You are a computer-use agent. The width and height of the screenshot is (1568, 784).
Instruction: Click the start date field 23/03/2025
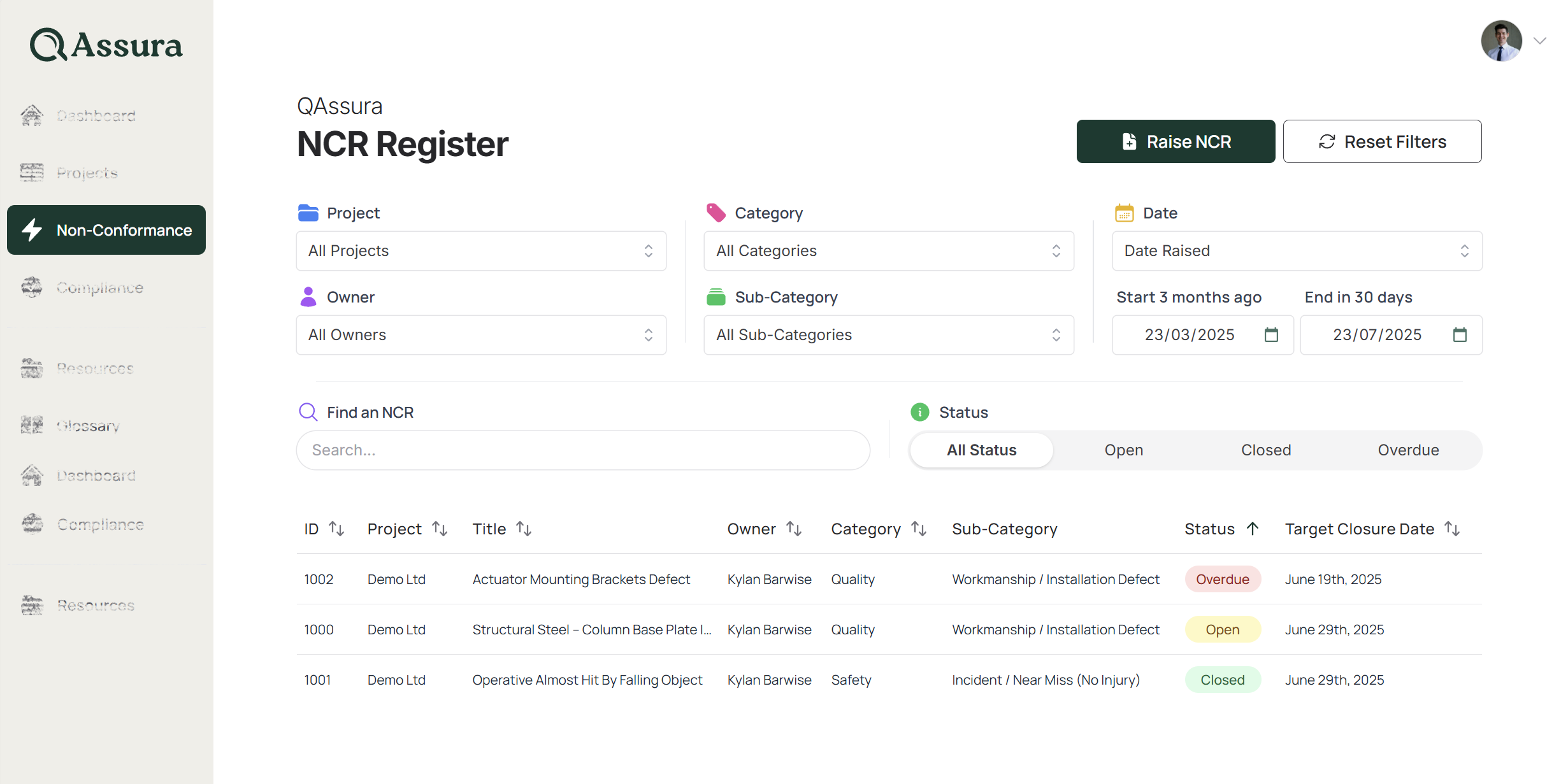click(1203, 335)
